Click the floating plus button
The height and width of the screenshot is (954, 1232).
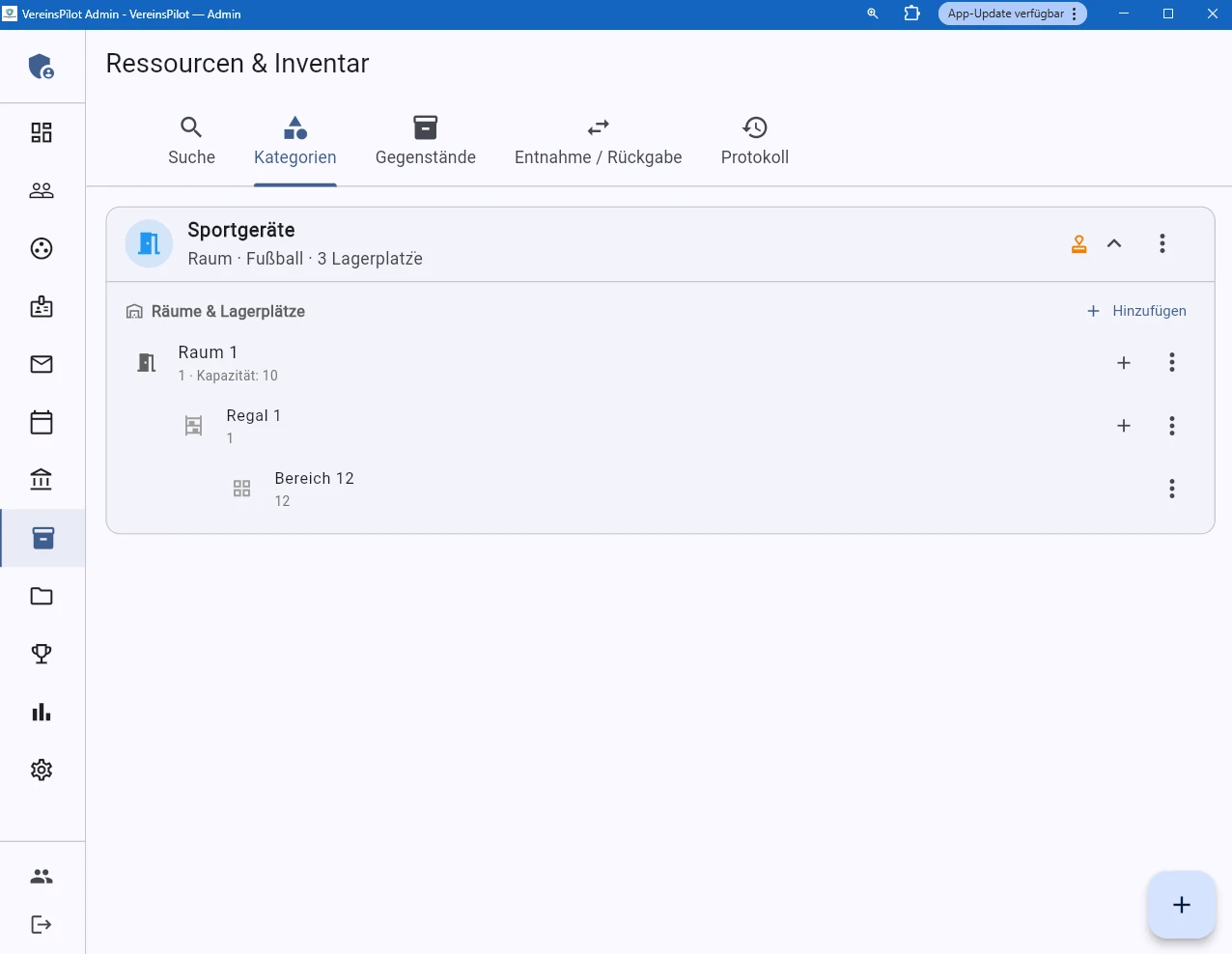1181,905
